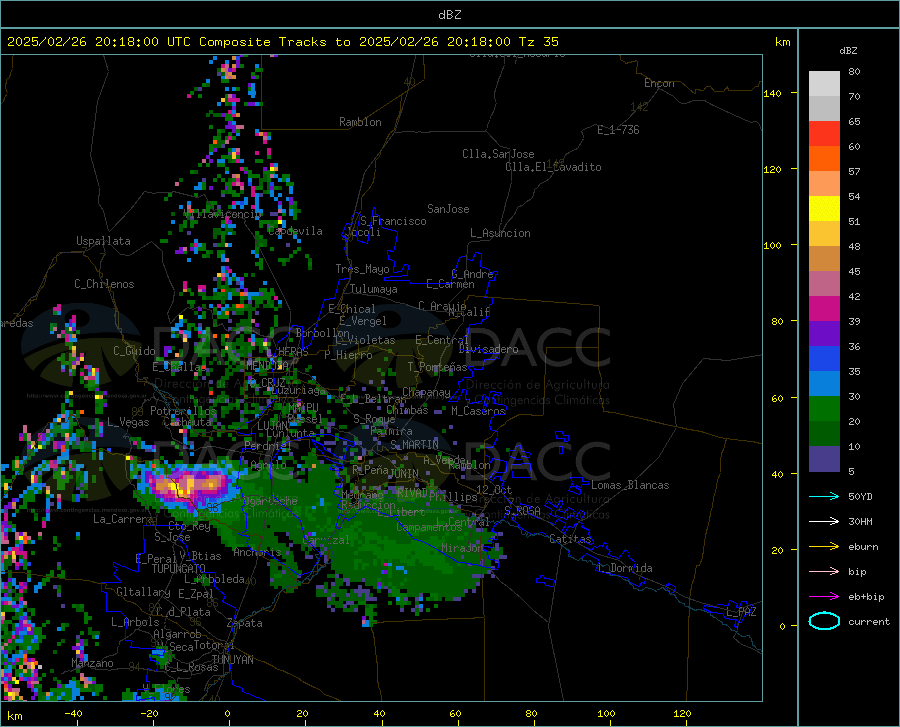Click the cyan ellipse 'current' legend symbol

(824, 621)
